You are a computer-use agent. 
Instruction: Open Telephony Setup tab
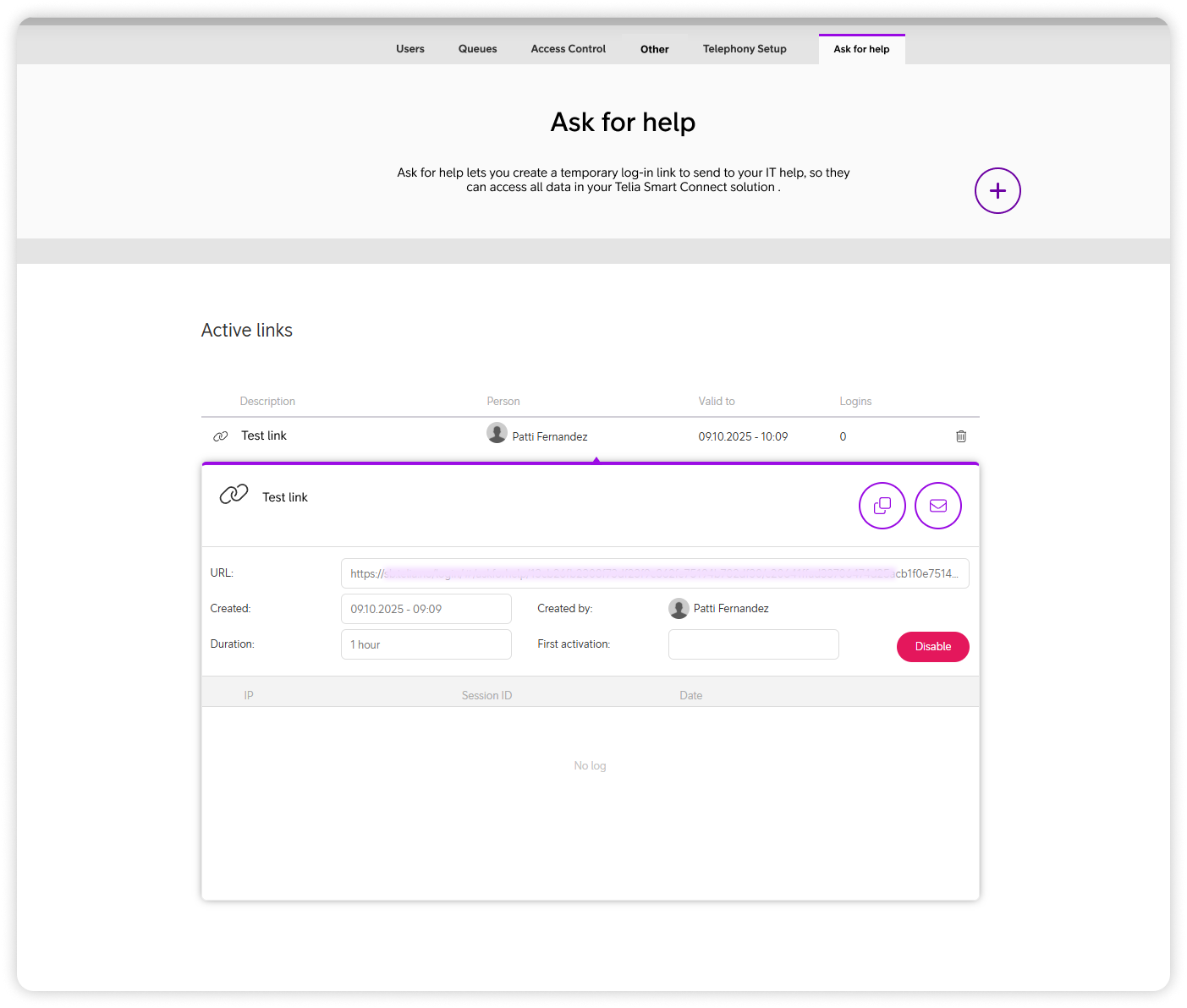click(745, 49)
